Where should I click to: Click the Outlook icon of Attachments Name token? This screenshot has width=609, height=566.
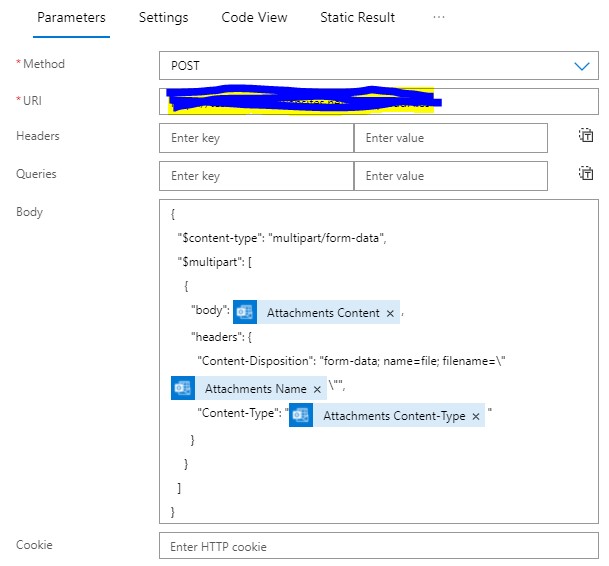click(183, 388)
